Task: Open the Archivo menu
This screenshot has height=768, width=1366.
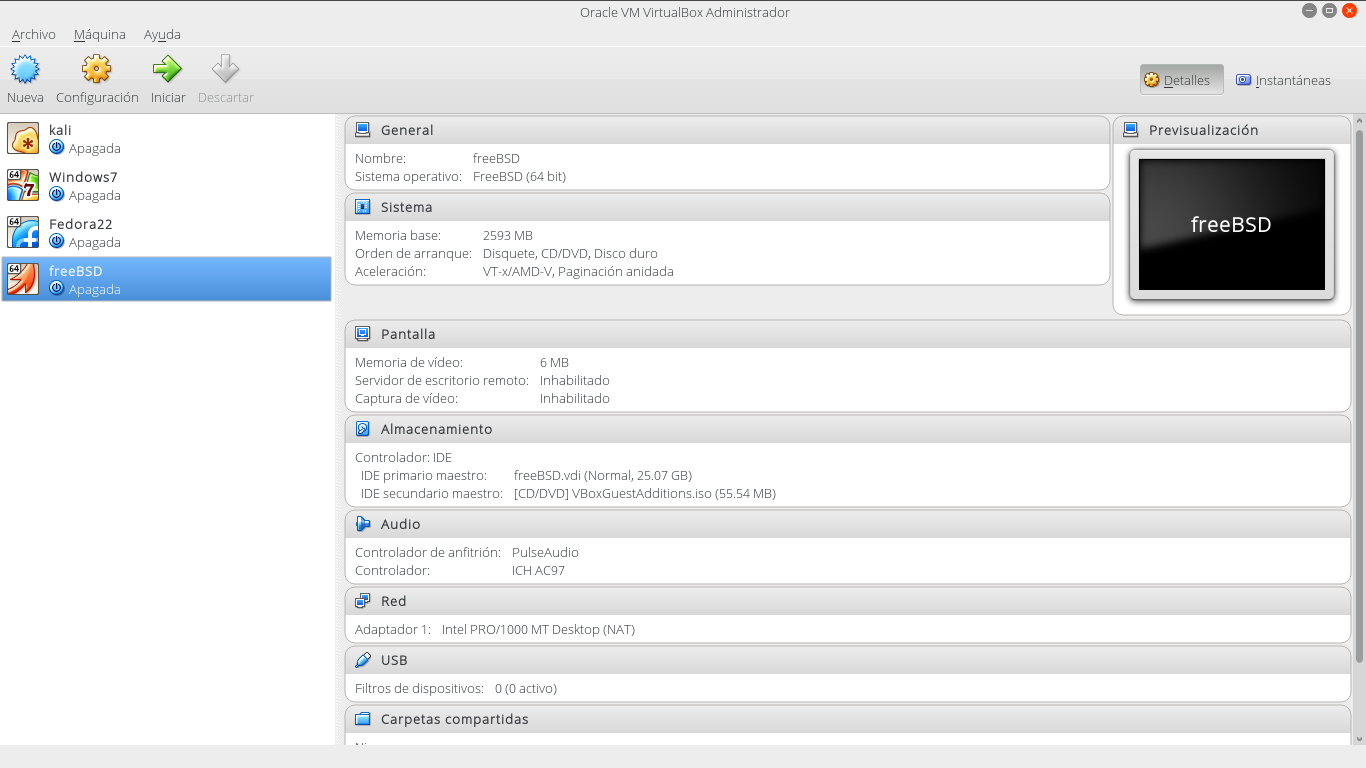Action: pyautogui.click(x=34, y=34)
